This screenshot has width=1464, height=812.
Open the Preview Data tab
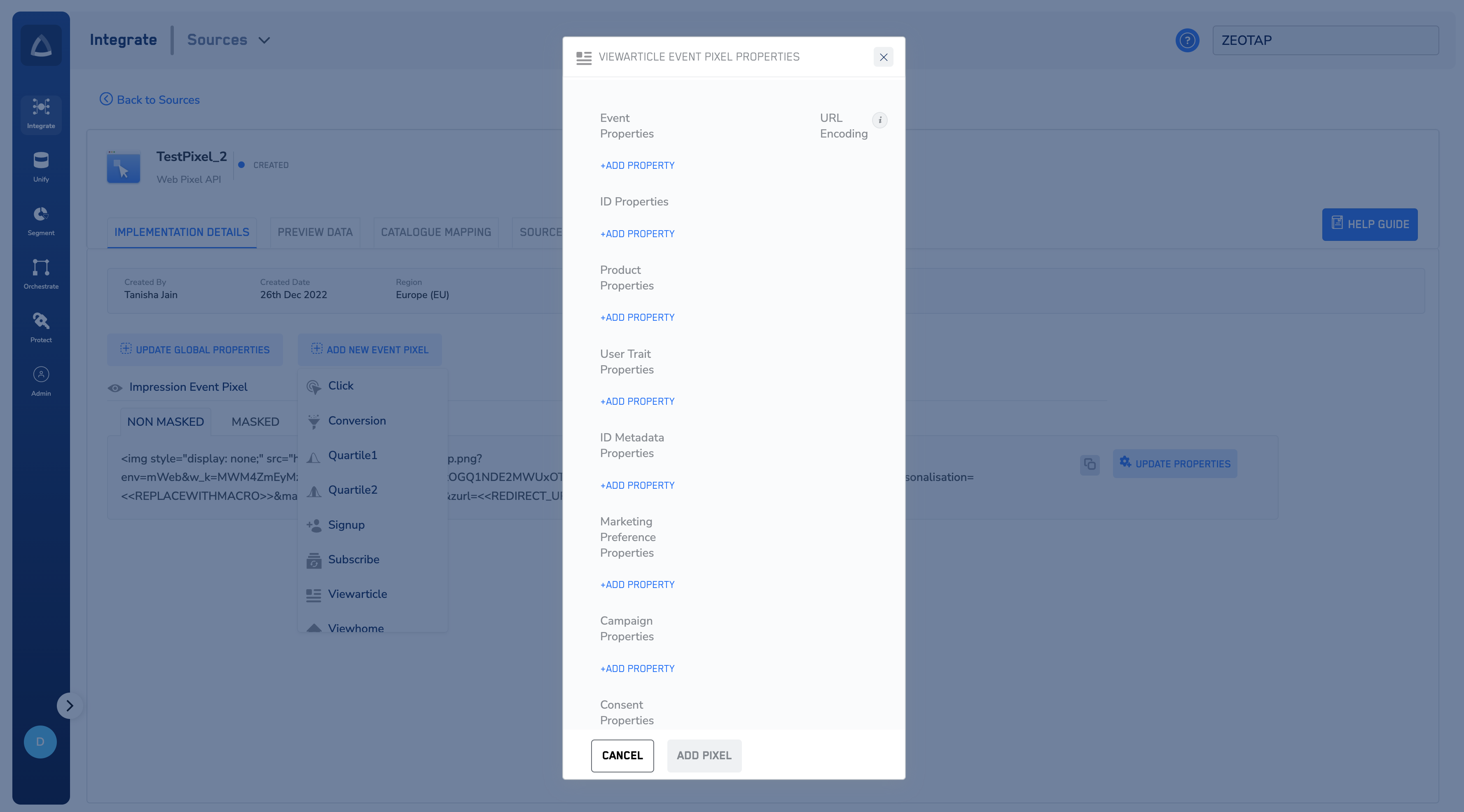(x=315, y=232)
